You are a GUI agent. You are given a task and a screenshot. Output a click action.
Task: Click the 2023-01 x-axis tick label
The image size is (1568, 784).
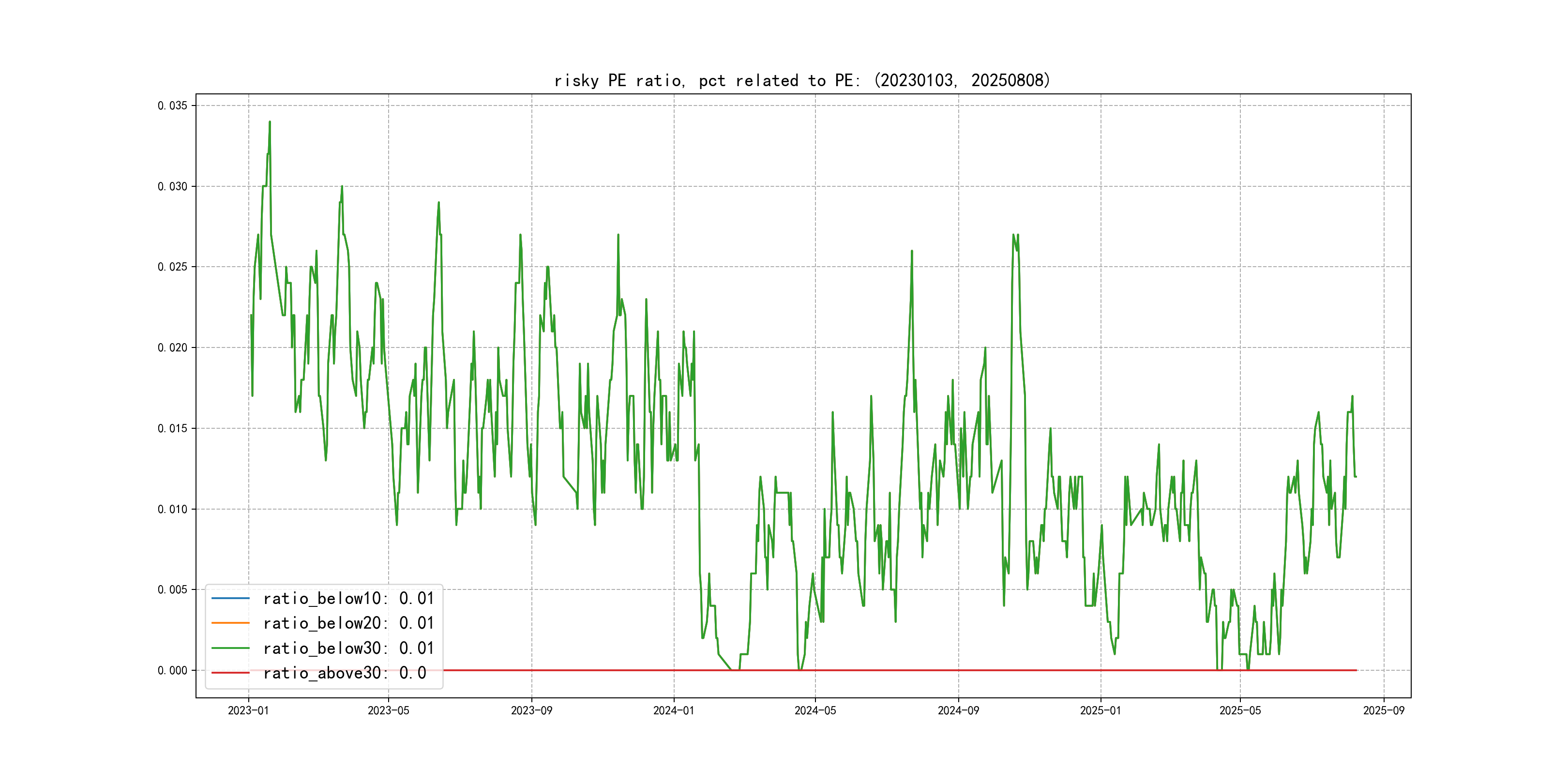pos(248,710)
